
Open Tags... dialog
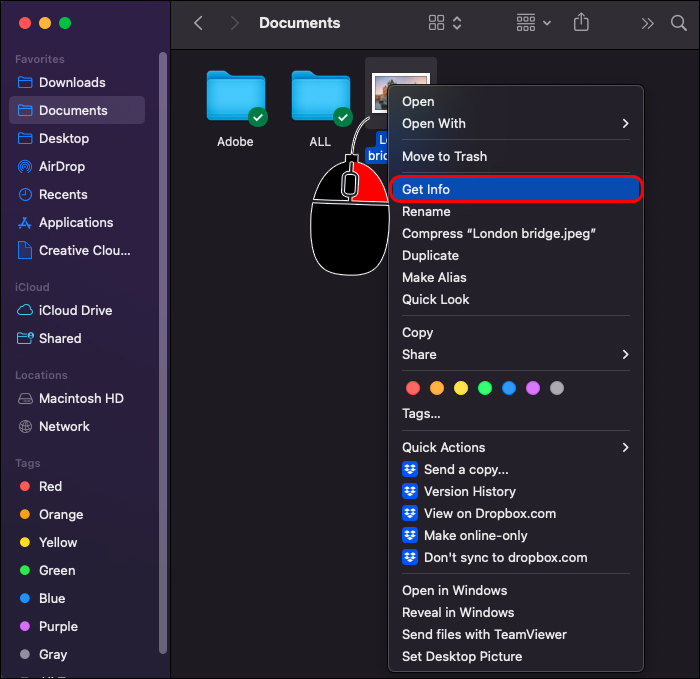click(x=516, y=413)
